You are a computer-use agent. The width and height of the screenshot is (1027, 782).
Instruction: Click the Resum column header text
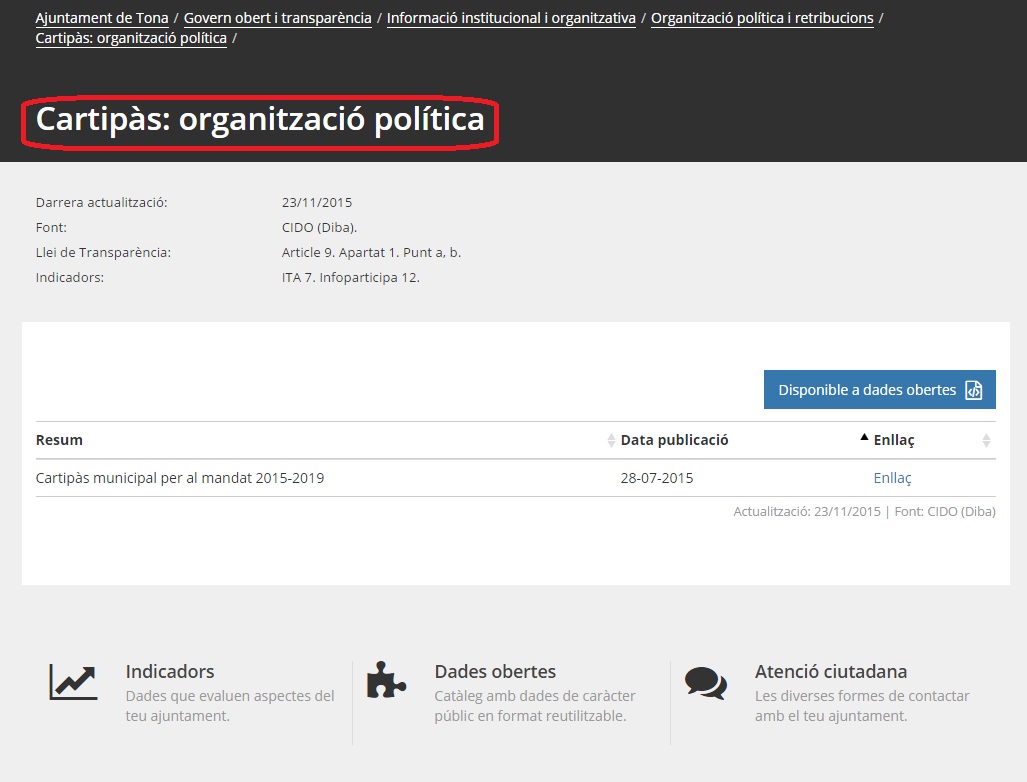(x=59, y=440)
